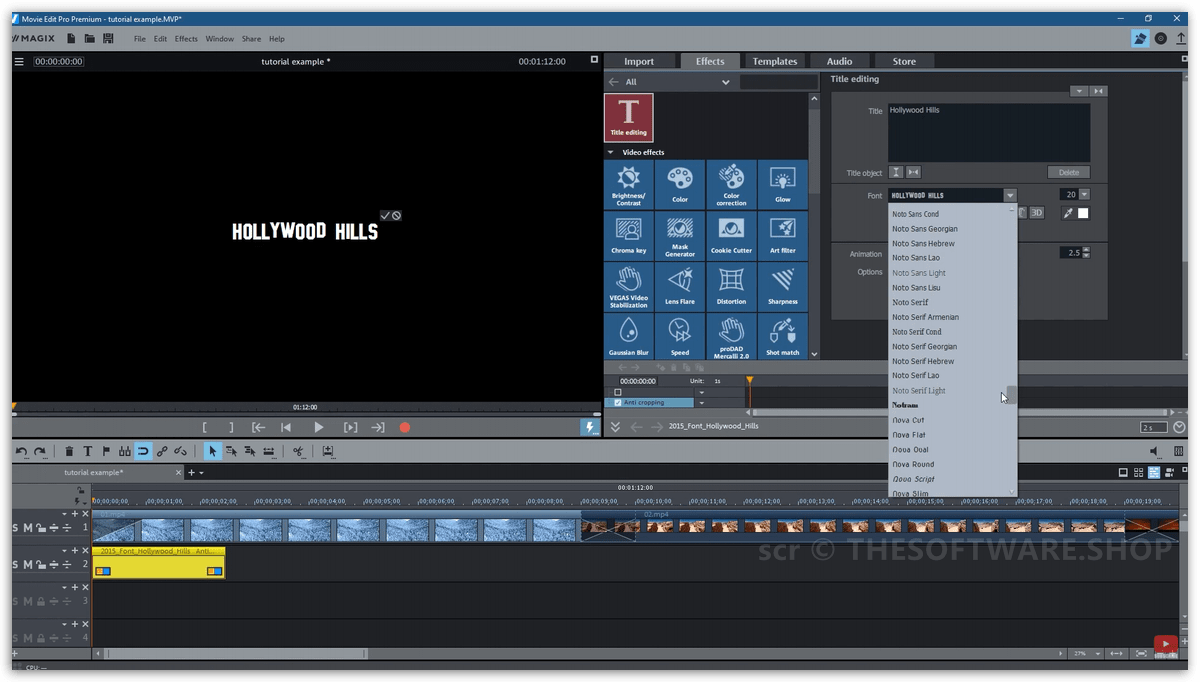
Task: Open the File menu
Action: click(140, 39)
